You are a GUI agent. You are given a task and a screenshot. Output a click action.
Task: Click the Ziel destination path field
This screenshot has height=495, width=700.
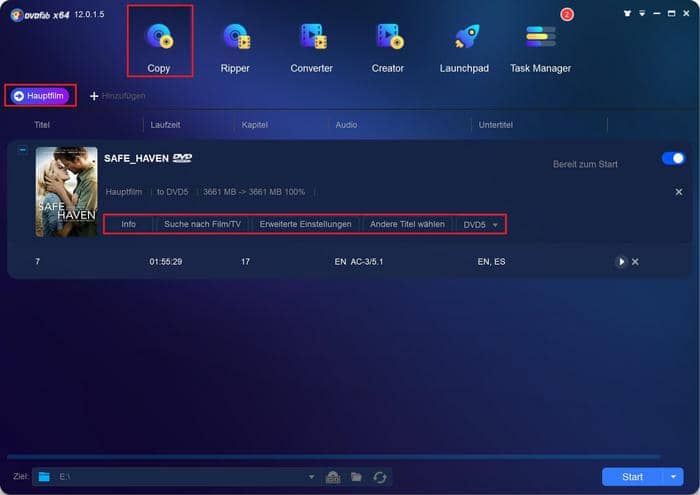click(175, 477)
